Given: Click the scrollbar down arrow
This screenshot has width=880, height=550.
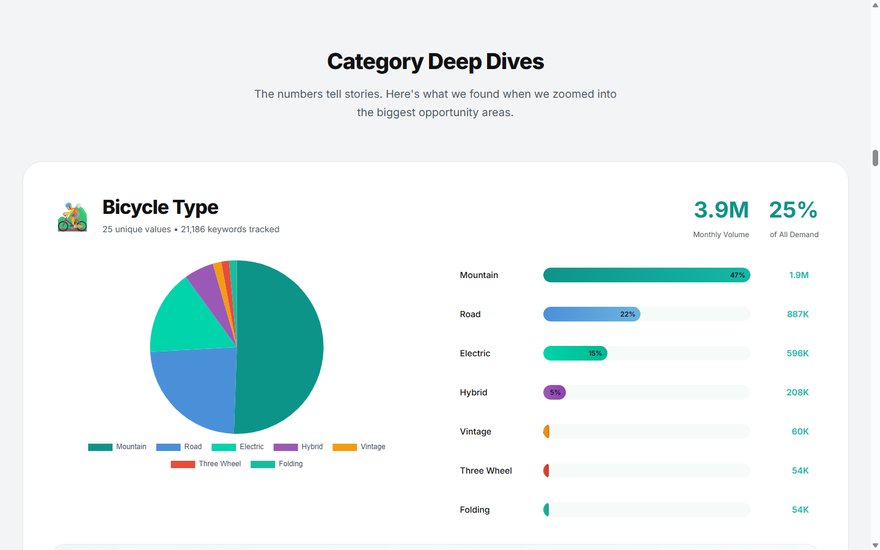Looking at the screenshot, I should pos(875,546).
